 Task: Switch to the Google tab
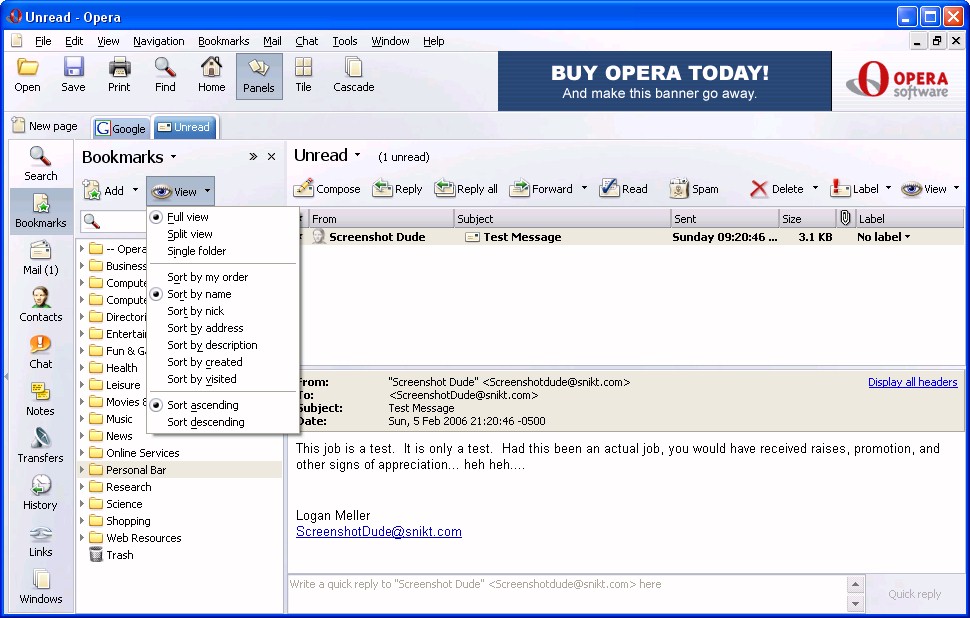point(121,128)
